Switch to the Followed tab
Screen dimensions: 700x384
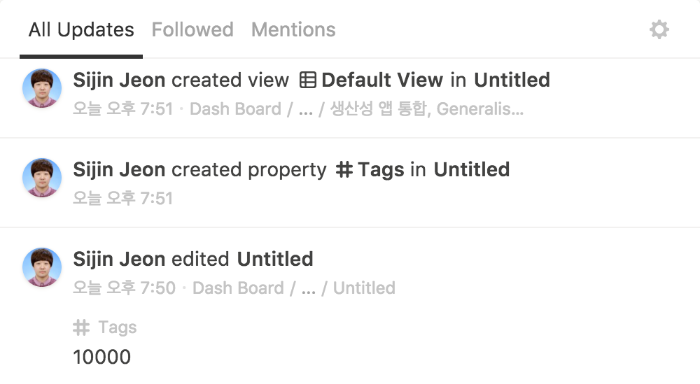tap(192, 30)
